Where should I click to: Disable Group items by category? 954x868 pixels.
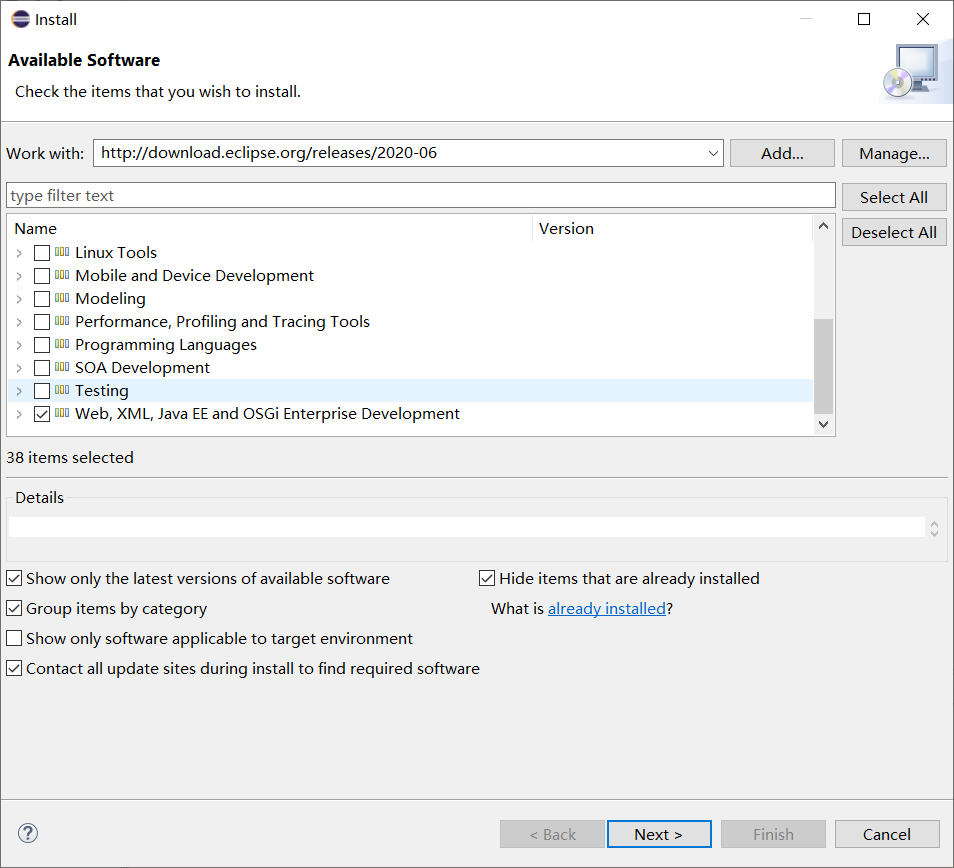pyautogui.click(x=14, y=608)
